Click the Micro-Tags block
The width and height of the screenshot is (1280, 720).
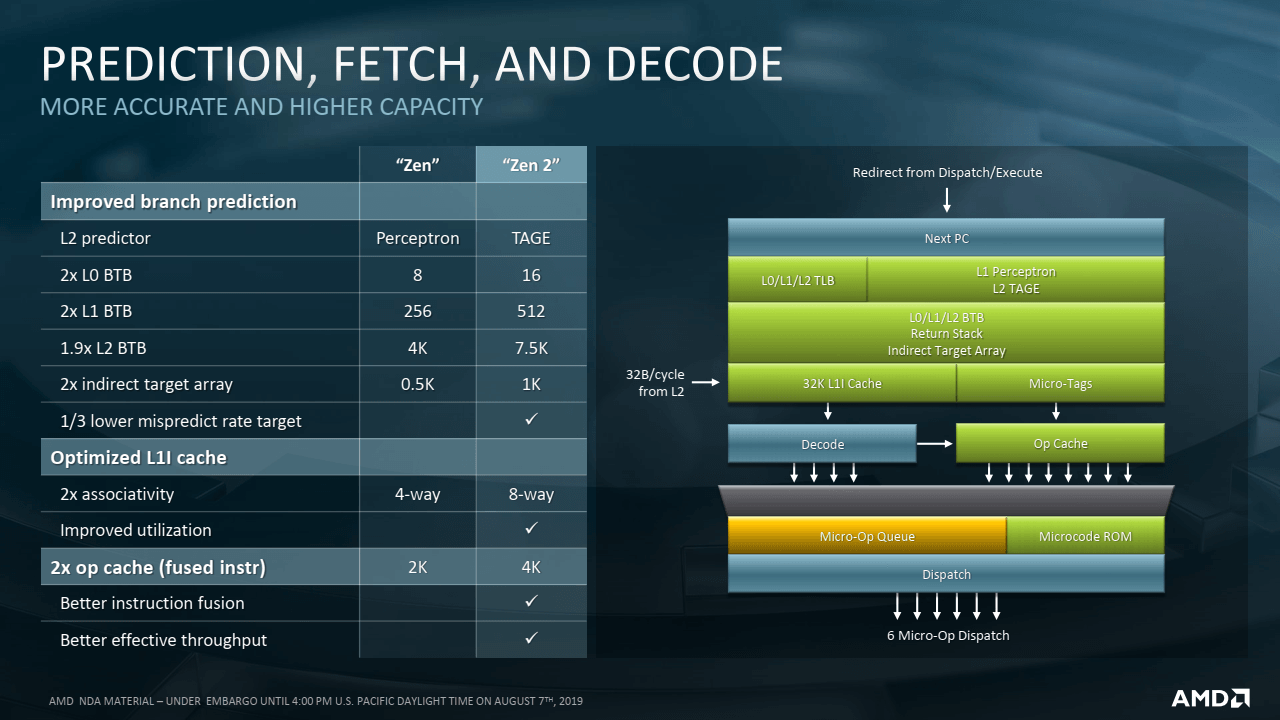click(x=1061, y=383)
